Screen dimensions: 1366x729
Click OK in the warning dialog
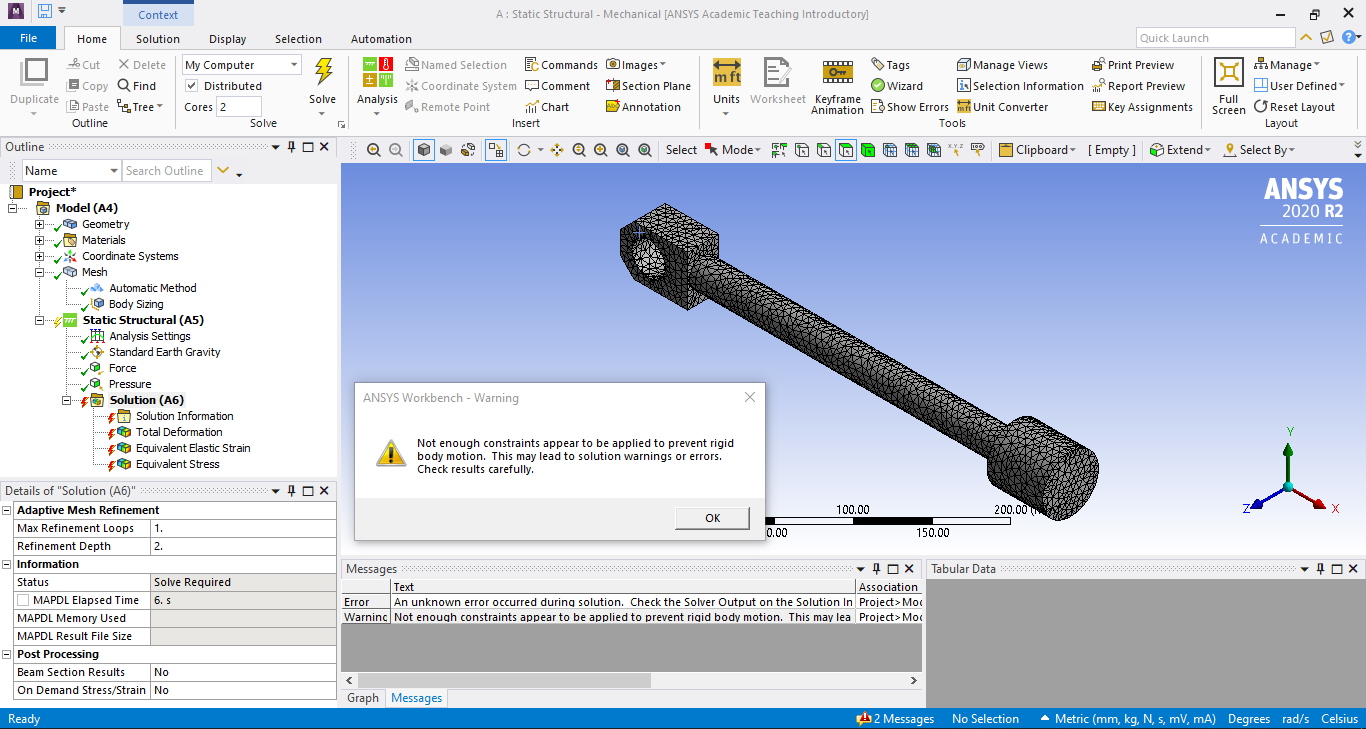[x=712, y=518]
